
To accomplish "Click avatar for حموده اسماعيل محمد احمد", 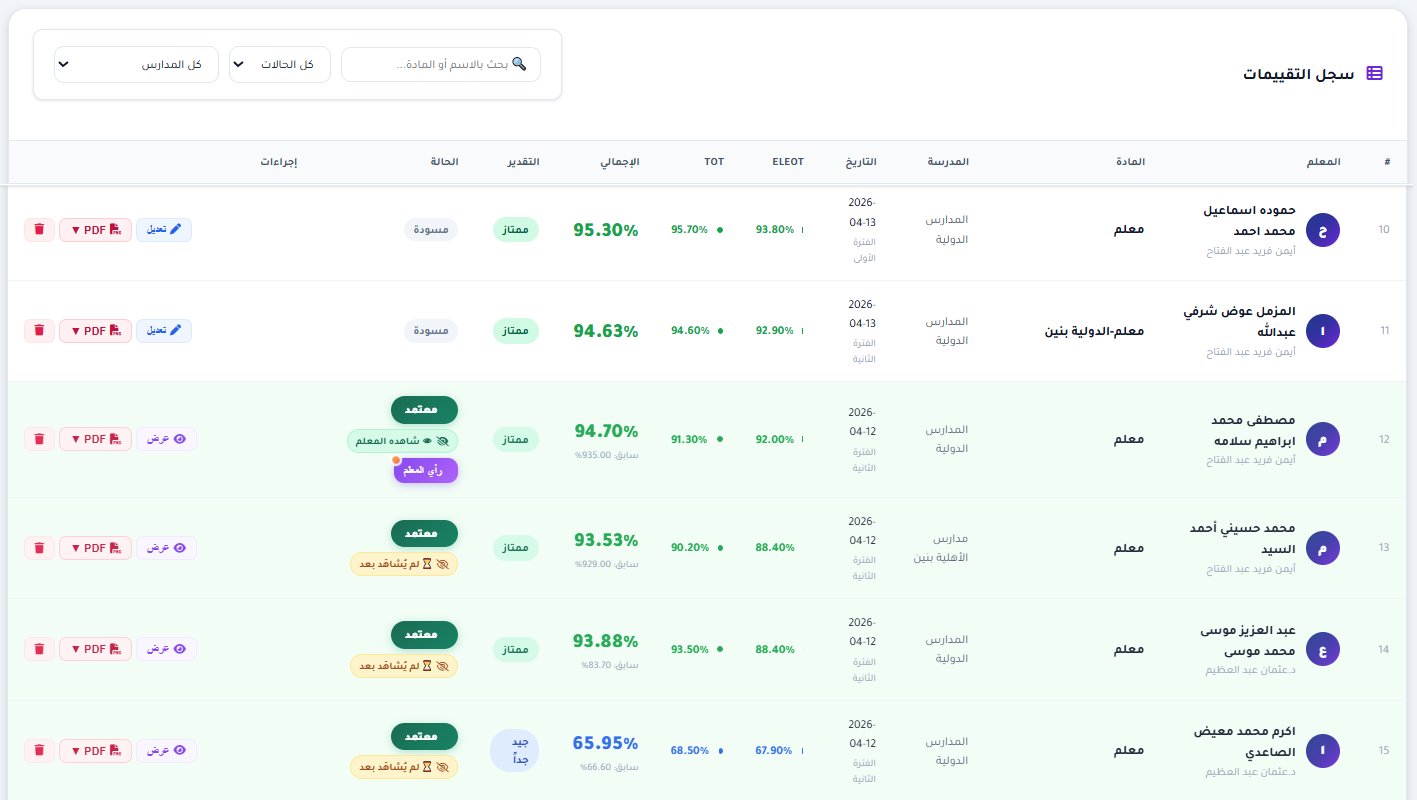I will tap(1322, 231).
